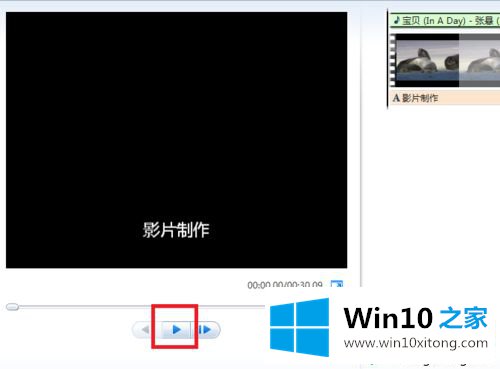Select the music track 宝贝 (In A Day)
This screenshot has height=369, width=500.
pos(445,21)
